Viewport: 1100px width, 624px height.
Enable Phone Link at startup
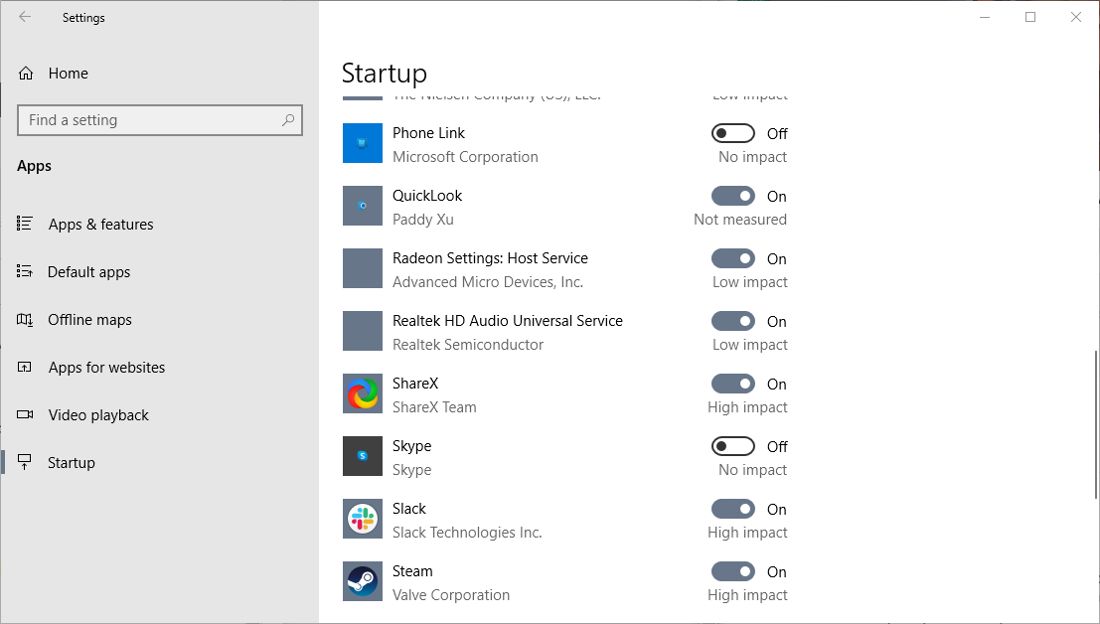733,133
